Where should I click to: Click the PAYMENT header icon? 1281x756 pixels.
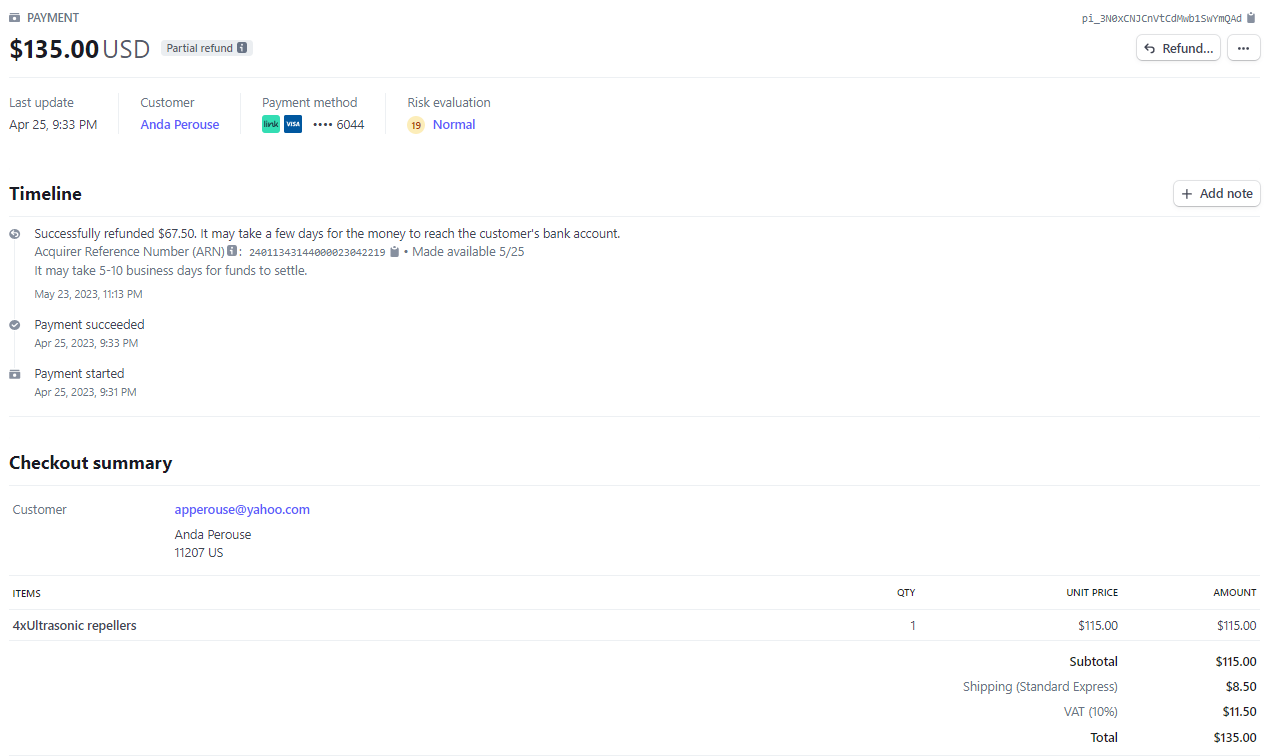tap(15, 18)
